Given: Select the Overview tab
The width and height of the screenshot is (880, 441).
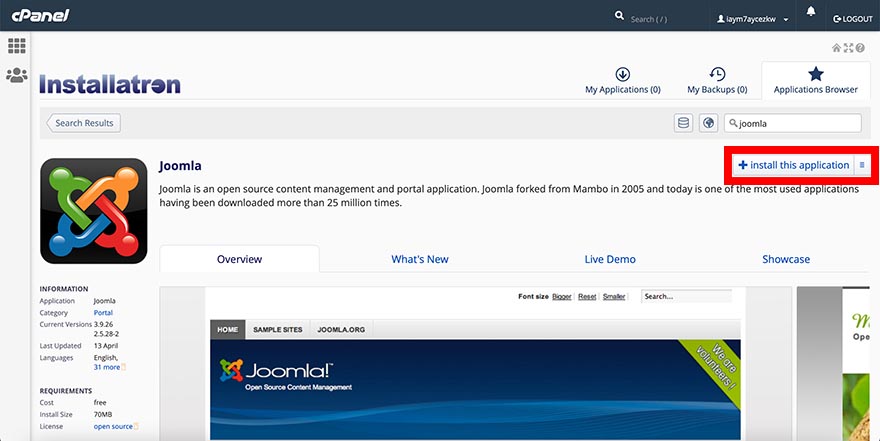Looking at the screenshot, I should [x=240, y=259].
